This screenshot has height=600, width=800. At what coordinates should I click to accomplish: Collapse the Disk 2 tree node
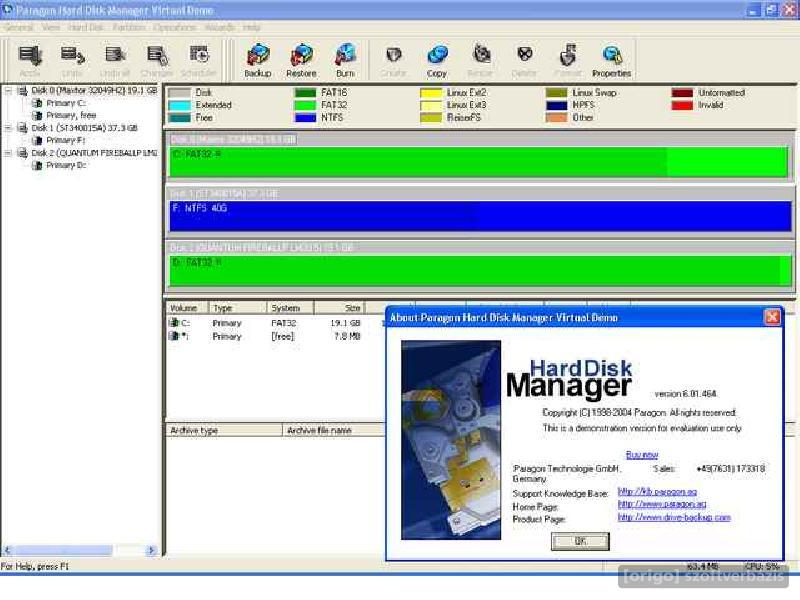[8, 153]
